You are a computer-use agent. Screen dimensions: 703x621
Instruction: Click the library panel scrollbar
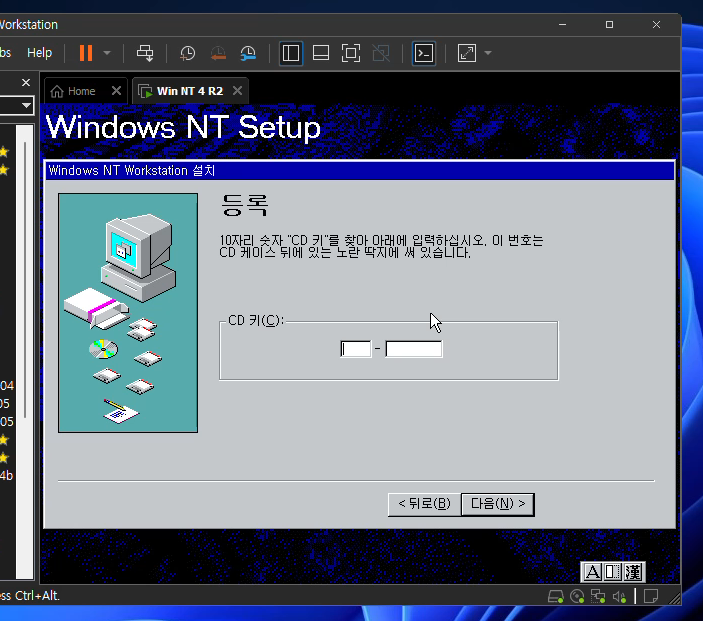click(25, 280)
